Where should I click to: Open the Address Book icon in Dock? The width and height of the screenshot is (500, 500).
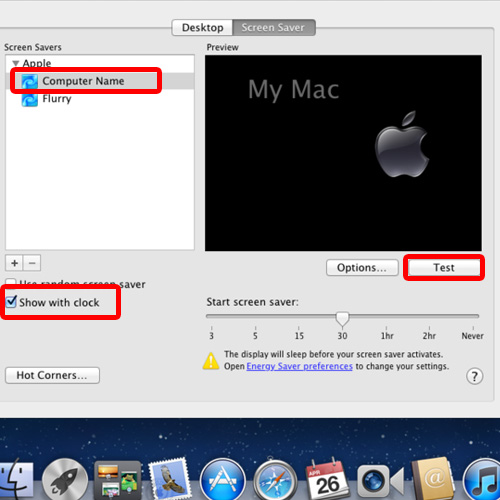(433, 479)
